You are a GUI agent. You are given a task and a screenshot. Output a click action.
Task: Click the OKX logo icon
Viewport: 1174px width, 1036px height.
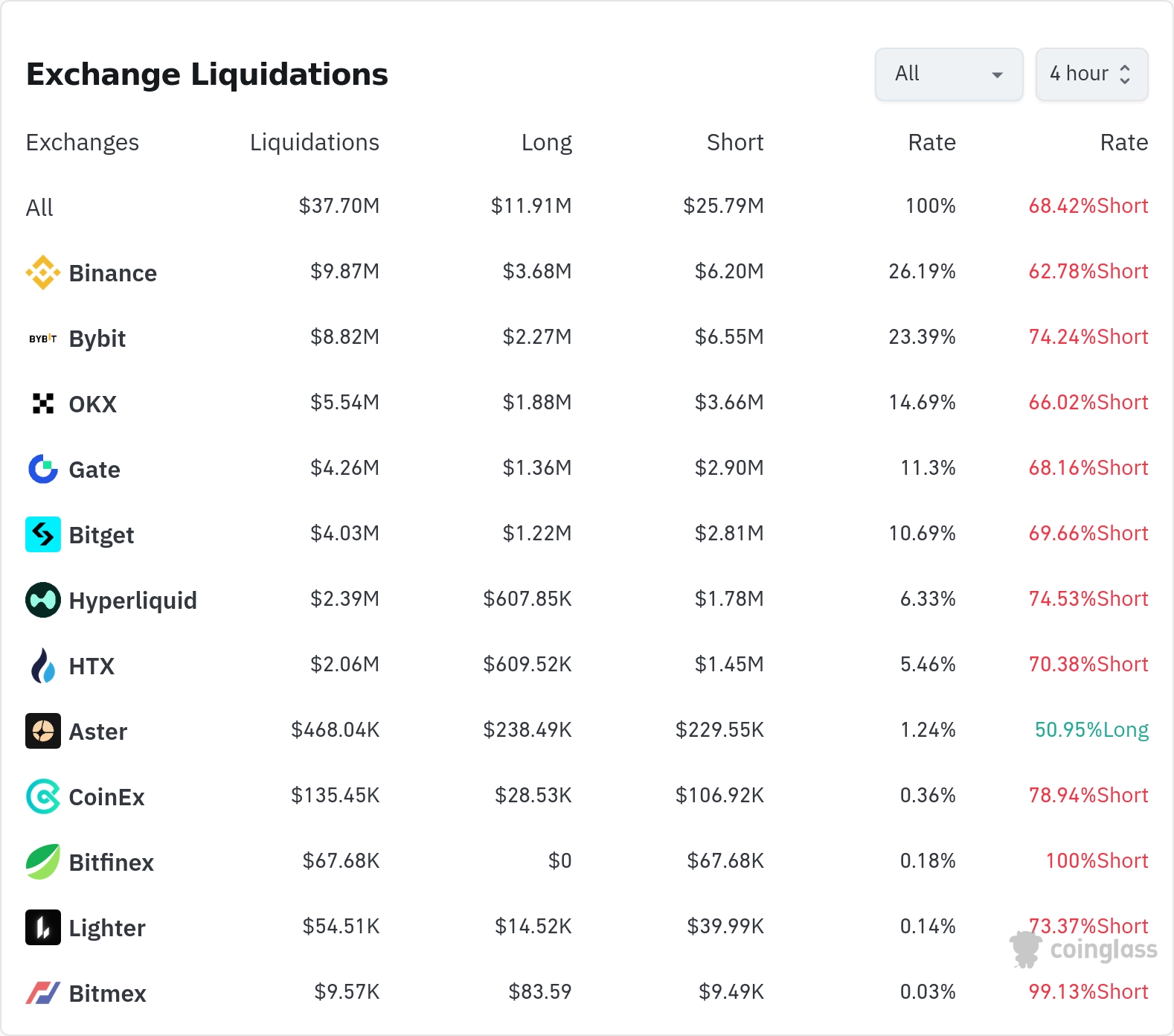pyautogui.click(x=43, y=403)
